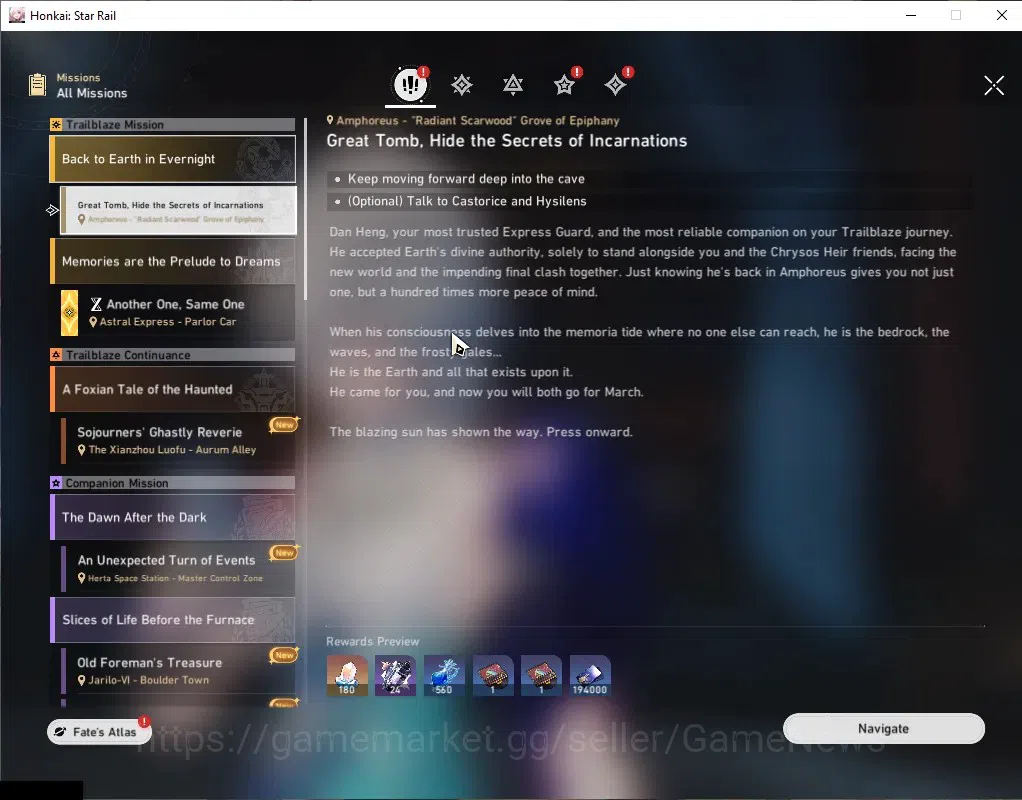Open the Trailblaze Mission filter icon

click(461, 85)
